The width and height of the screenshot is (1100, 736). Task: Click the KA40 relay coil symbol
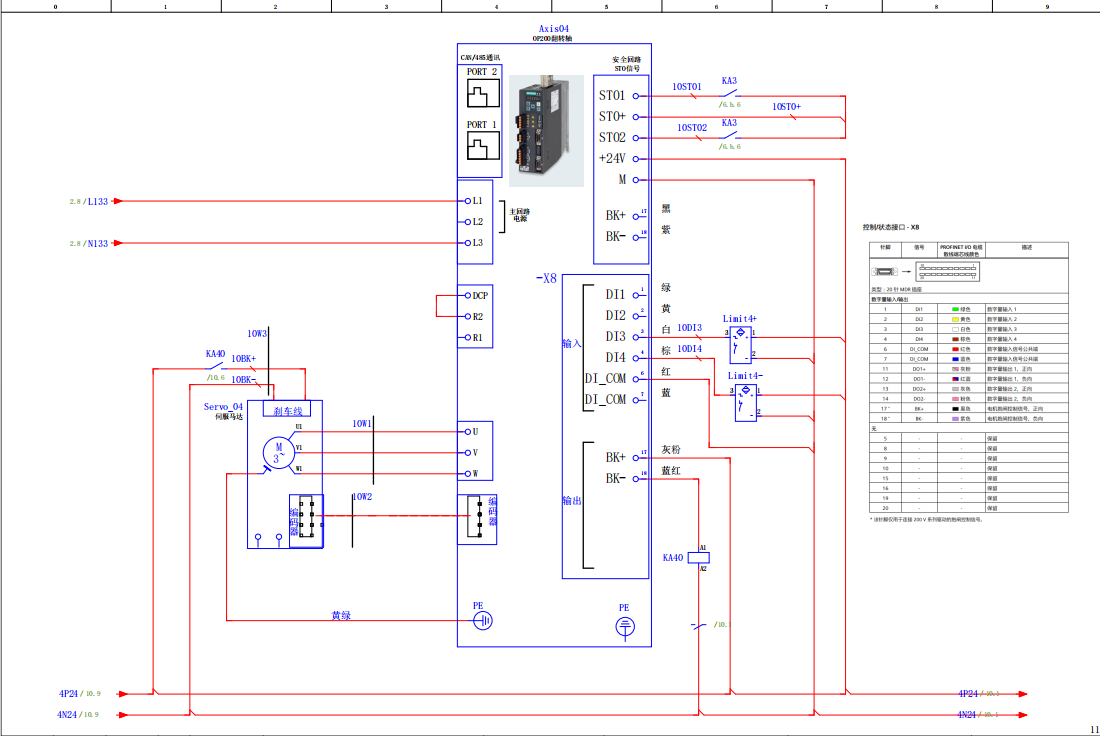[702, 557]
